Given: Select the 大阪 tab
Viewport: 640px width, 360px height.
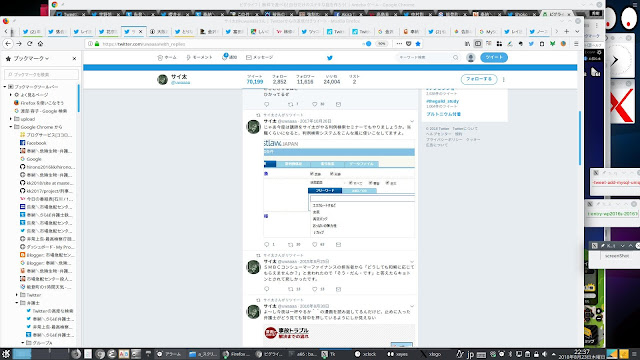Looking at the screenshot, I should click(159, 31).
